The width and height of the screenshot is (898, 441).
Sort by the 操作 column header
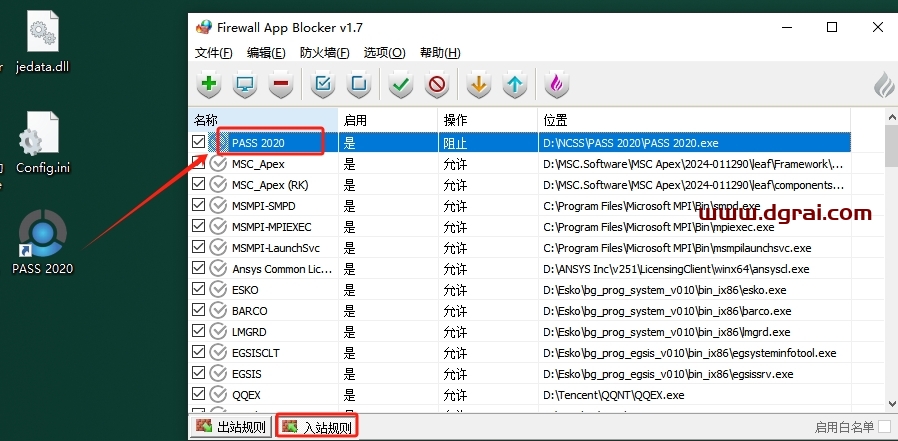488,120
